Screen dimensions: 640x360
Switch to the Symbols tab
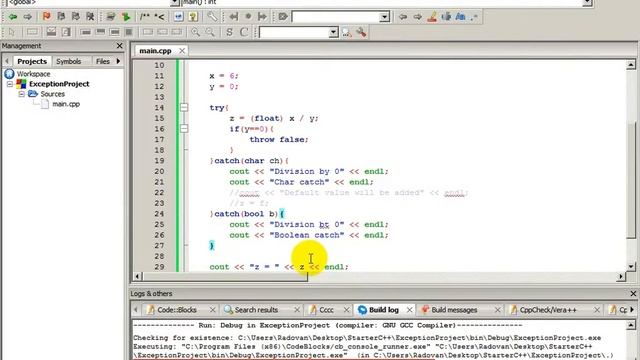69,61
